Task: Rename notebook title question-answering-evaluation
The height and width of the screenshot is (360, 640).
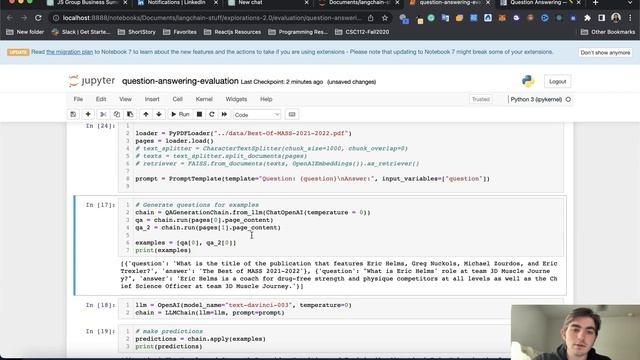Action: coord(180,81)
